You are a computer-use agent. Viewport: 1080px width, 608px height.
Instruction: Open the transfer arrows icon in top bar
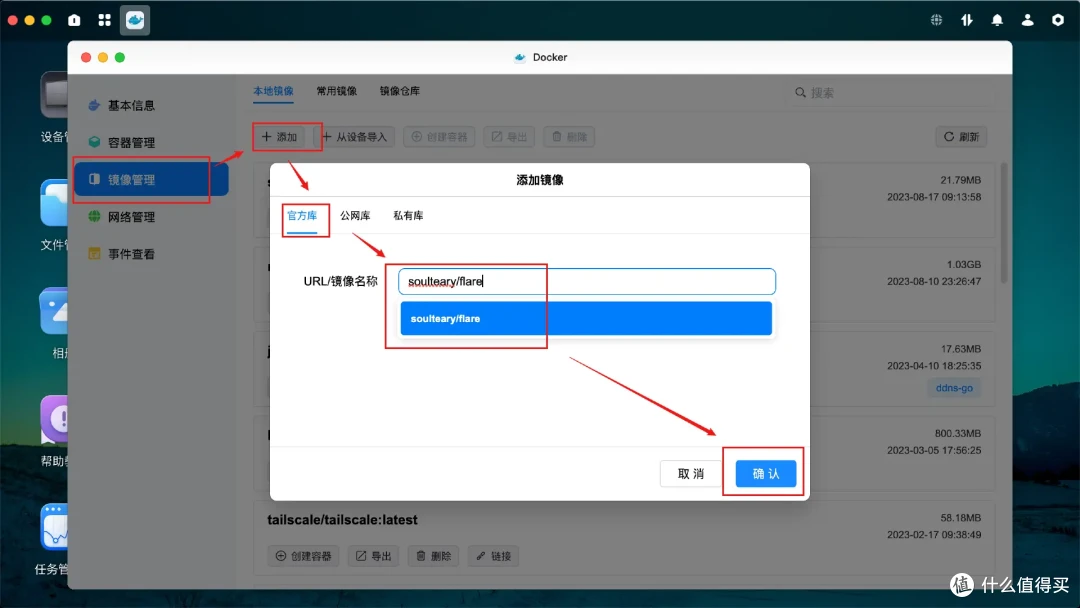coord(967,20)
